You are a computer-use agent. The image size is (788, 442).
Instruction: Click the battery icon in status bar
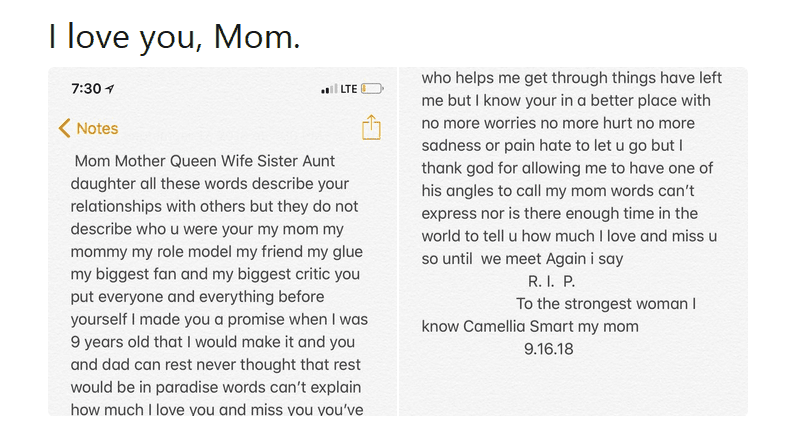tap(372, 89)
